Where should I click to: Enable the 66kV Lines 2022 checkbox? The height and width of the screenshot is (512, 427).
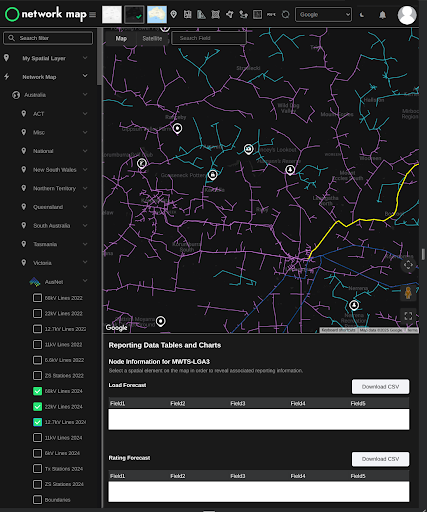coord(37,298)
